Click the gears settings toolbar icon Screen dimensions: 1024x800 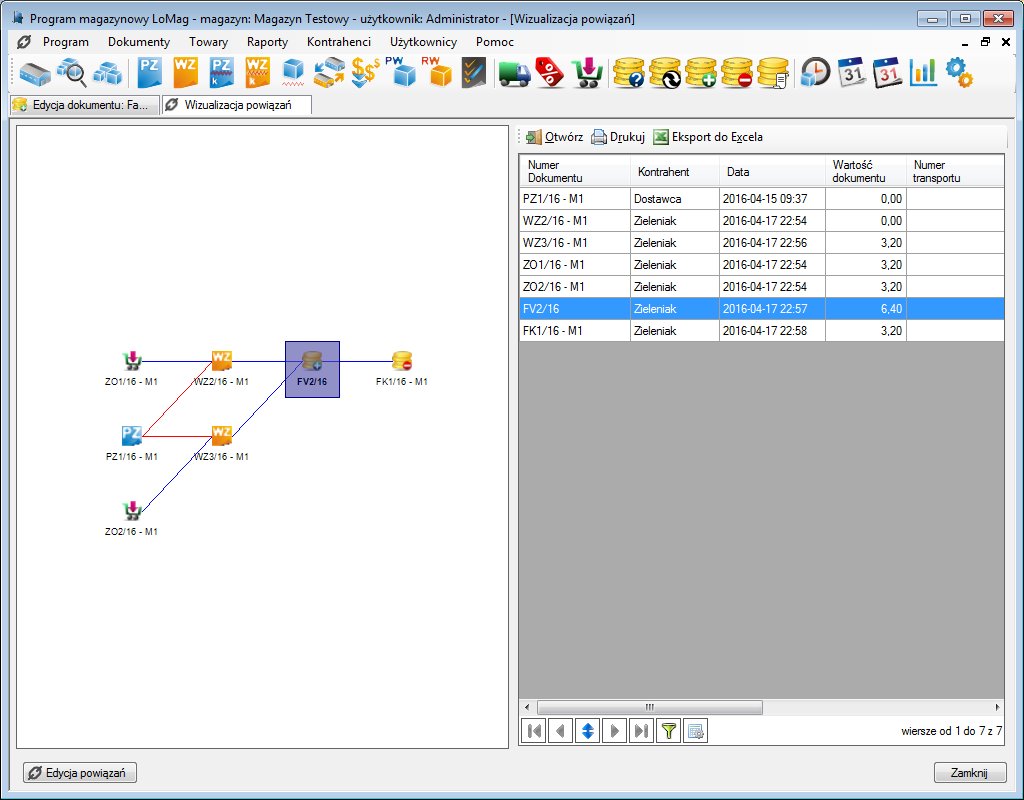coord(958,73)
